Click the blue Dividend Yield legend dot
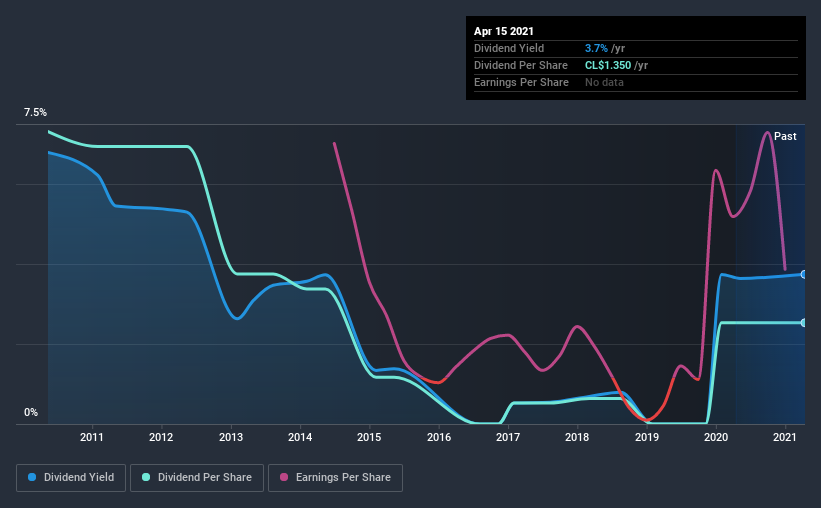Viewport: 821px width, 508px height. click(32, 477)
